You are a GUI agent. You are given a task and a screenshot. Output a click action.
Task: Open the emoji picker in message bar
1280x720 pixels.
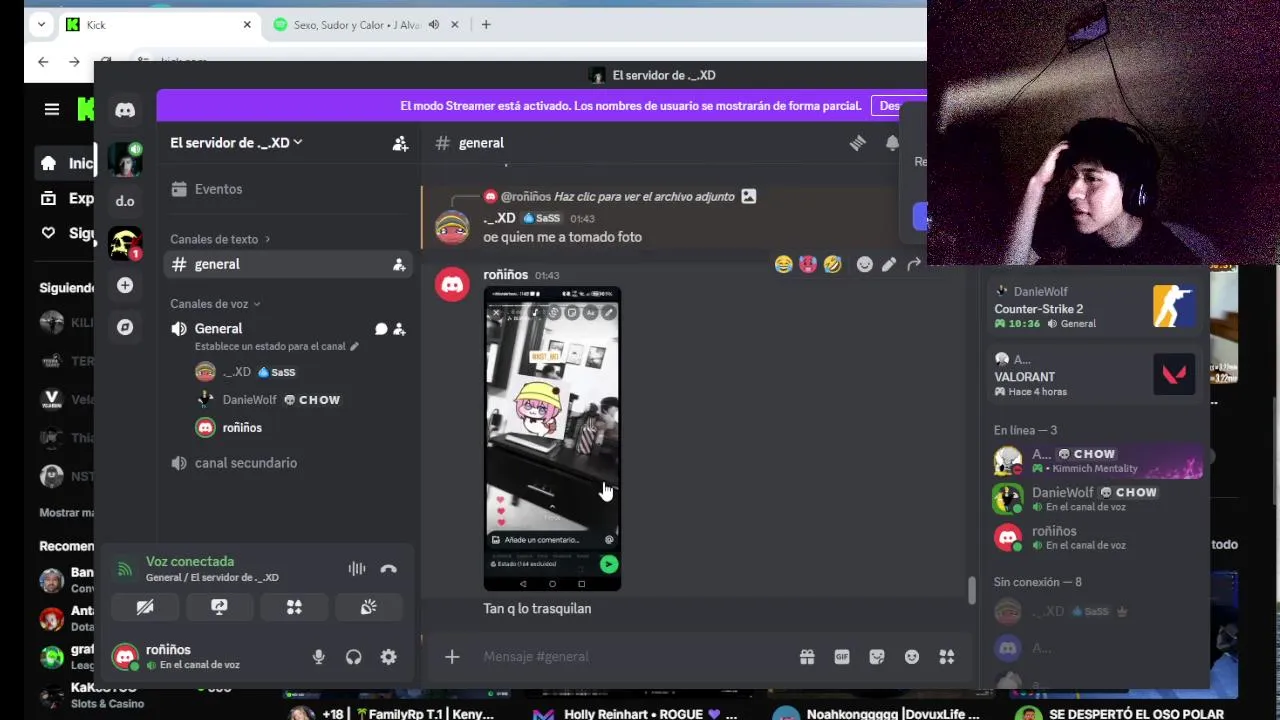912,657
